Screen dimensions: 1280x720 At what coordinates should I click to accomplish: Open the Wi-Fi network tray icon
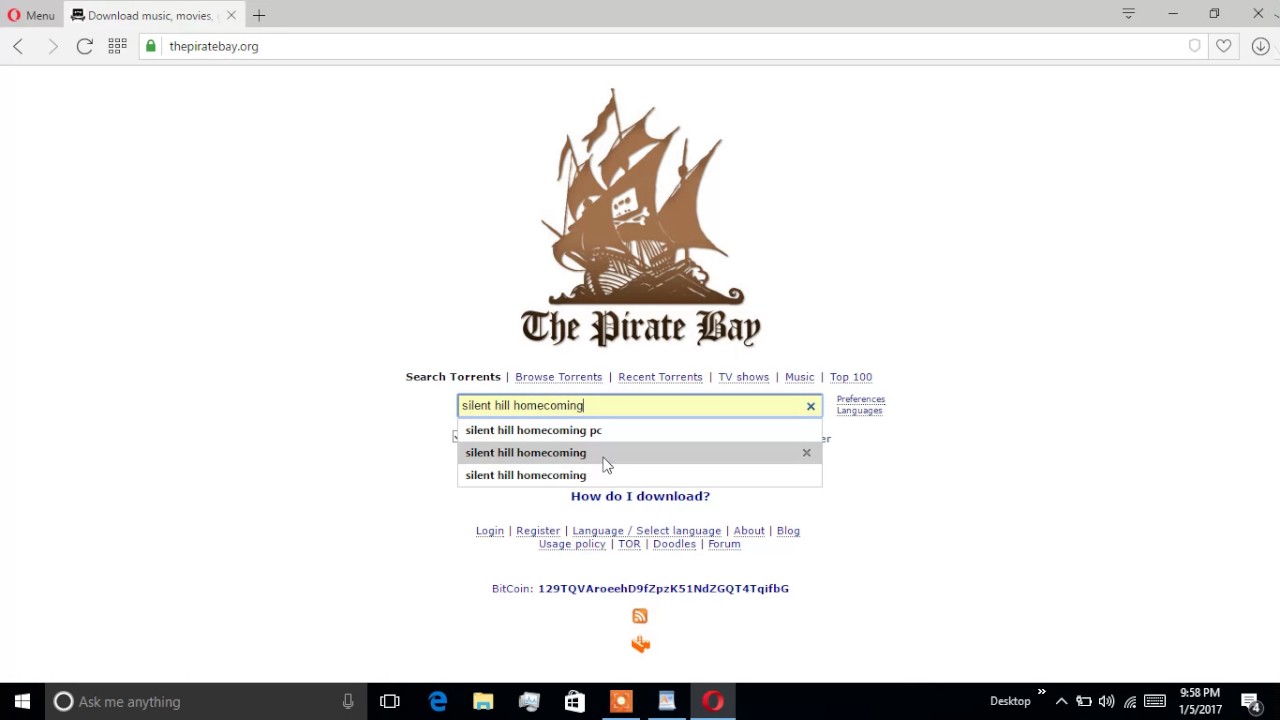[1130, 701]
